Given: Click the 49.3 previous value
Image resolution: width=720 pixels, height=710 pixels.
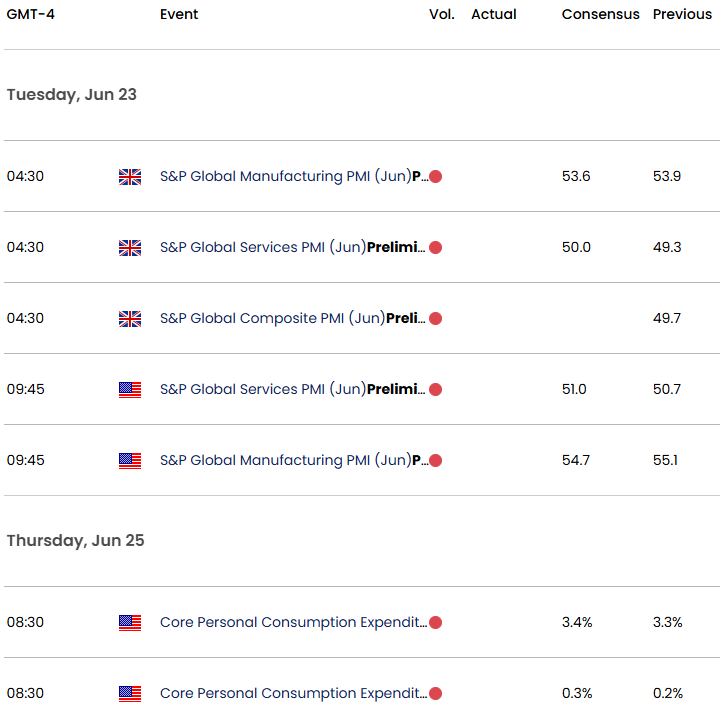Looking at the screenshot, I should point(667,247).
